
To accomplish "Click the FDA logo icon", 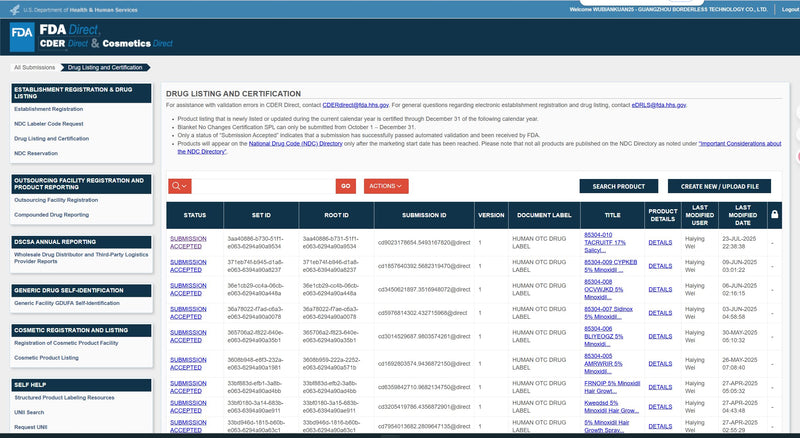I will click(22, 32).
